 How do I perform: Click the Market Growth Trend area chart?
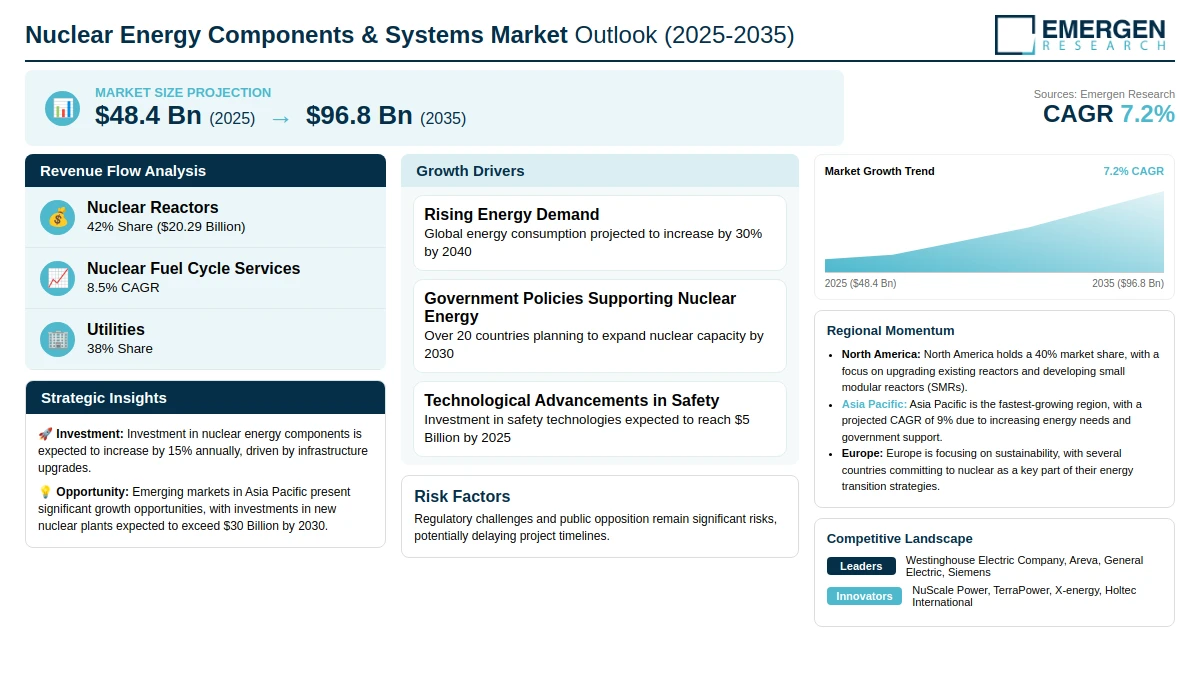pyautogui.click(x=994, y=231)
